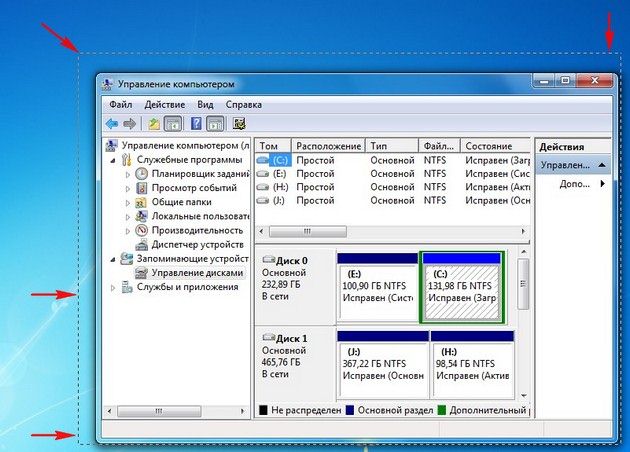The width and height of the screenshot is (630, 452).
Task: Open the Действие menu
Action: 165,105
